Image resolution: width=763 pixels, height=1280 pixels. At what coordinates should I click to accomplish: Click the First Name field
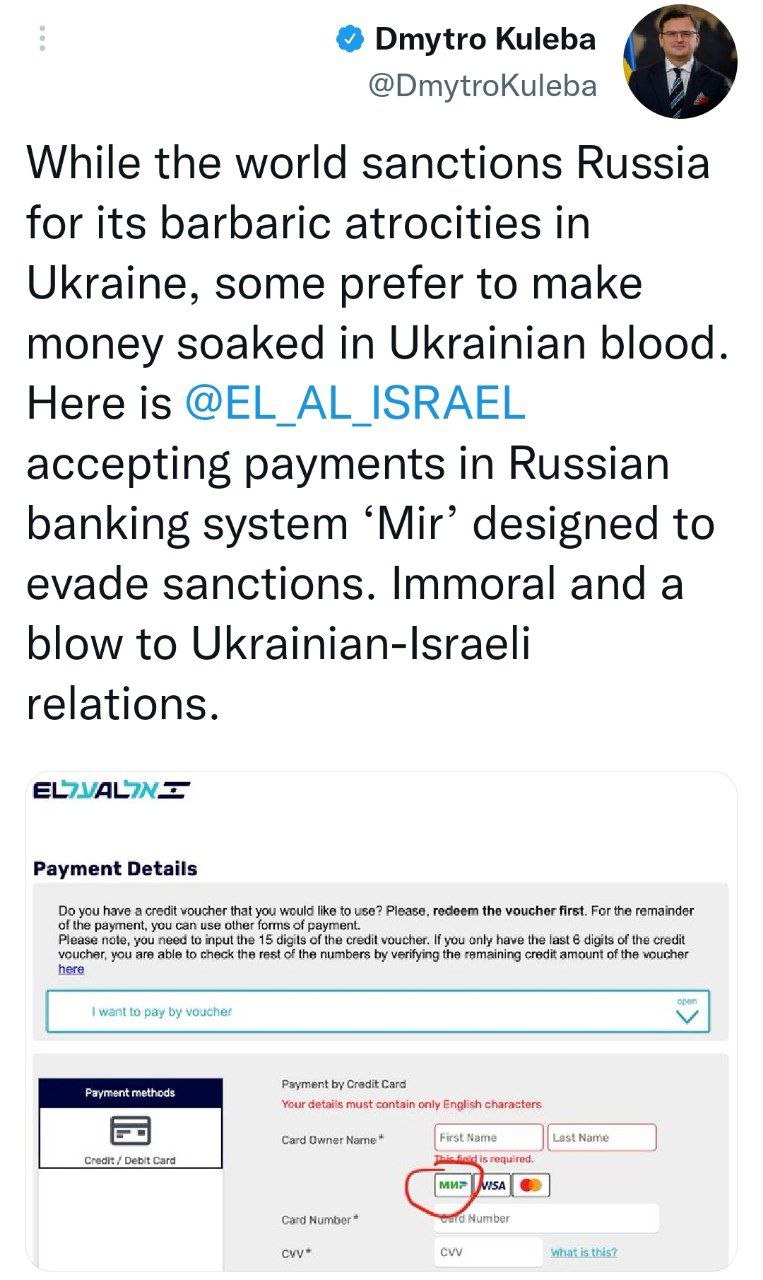pyautogui.click(x=489, y=1137)
